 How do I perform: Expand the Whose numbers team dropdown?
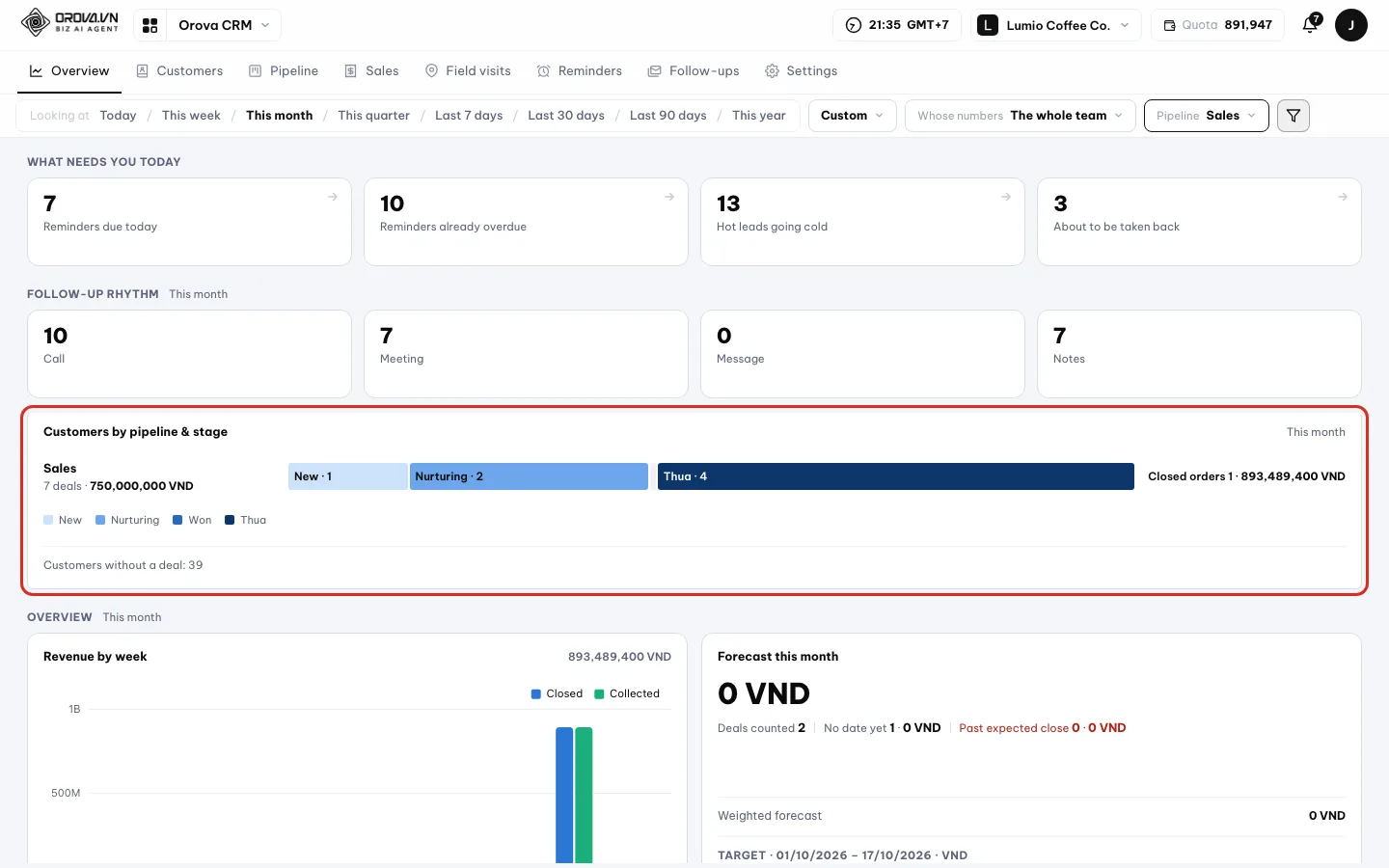pyautogui.click(x=1020, y=116)
